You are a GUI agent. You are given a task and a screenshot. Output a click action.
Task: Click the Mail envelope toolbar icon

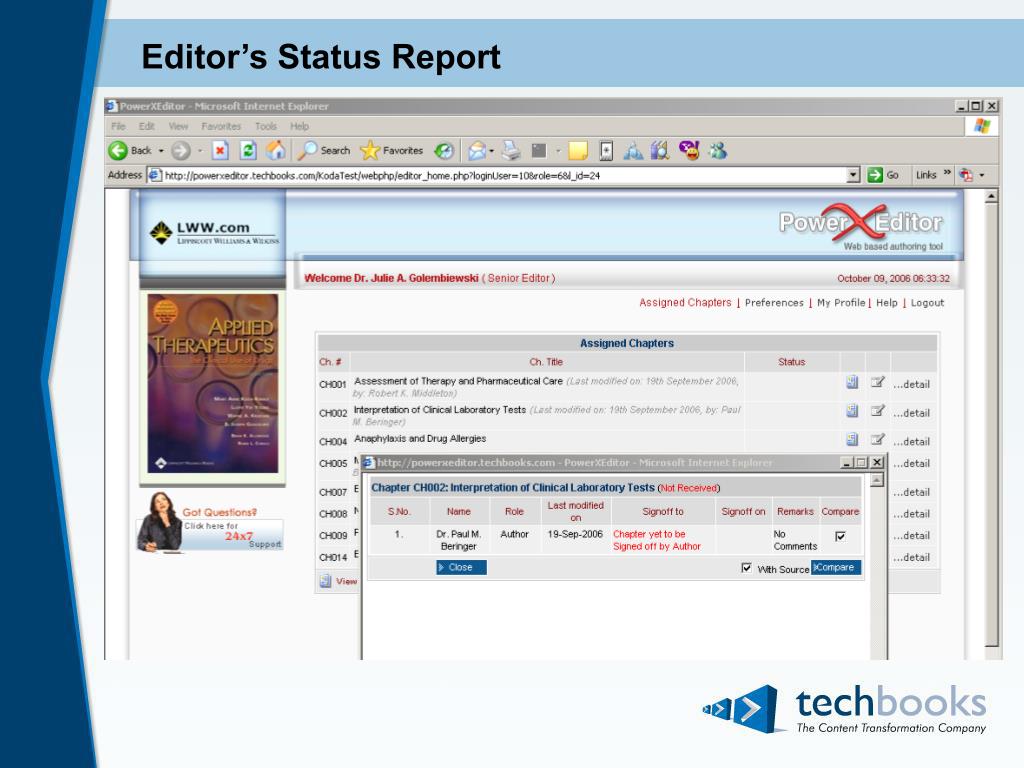(477, 151)
